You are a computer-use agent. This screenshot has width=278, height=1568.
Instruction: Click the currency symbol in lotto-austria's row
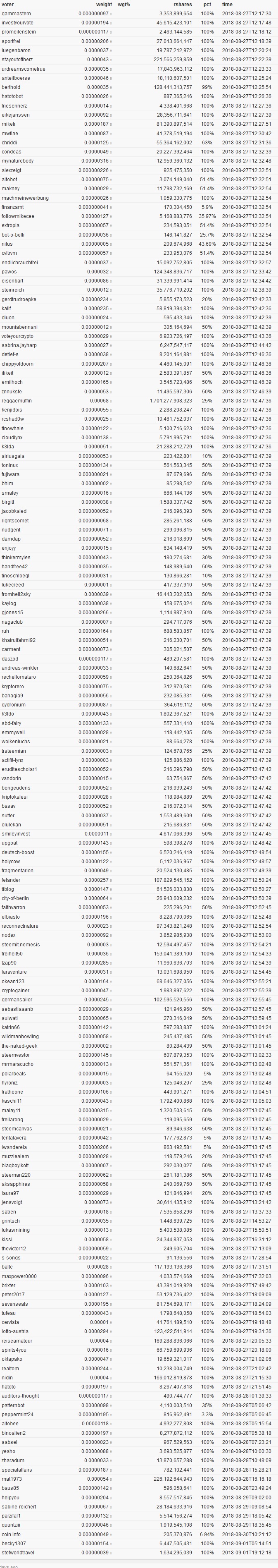[112, 1331]
